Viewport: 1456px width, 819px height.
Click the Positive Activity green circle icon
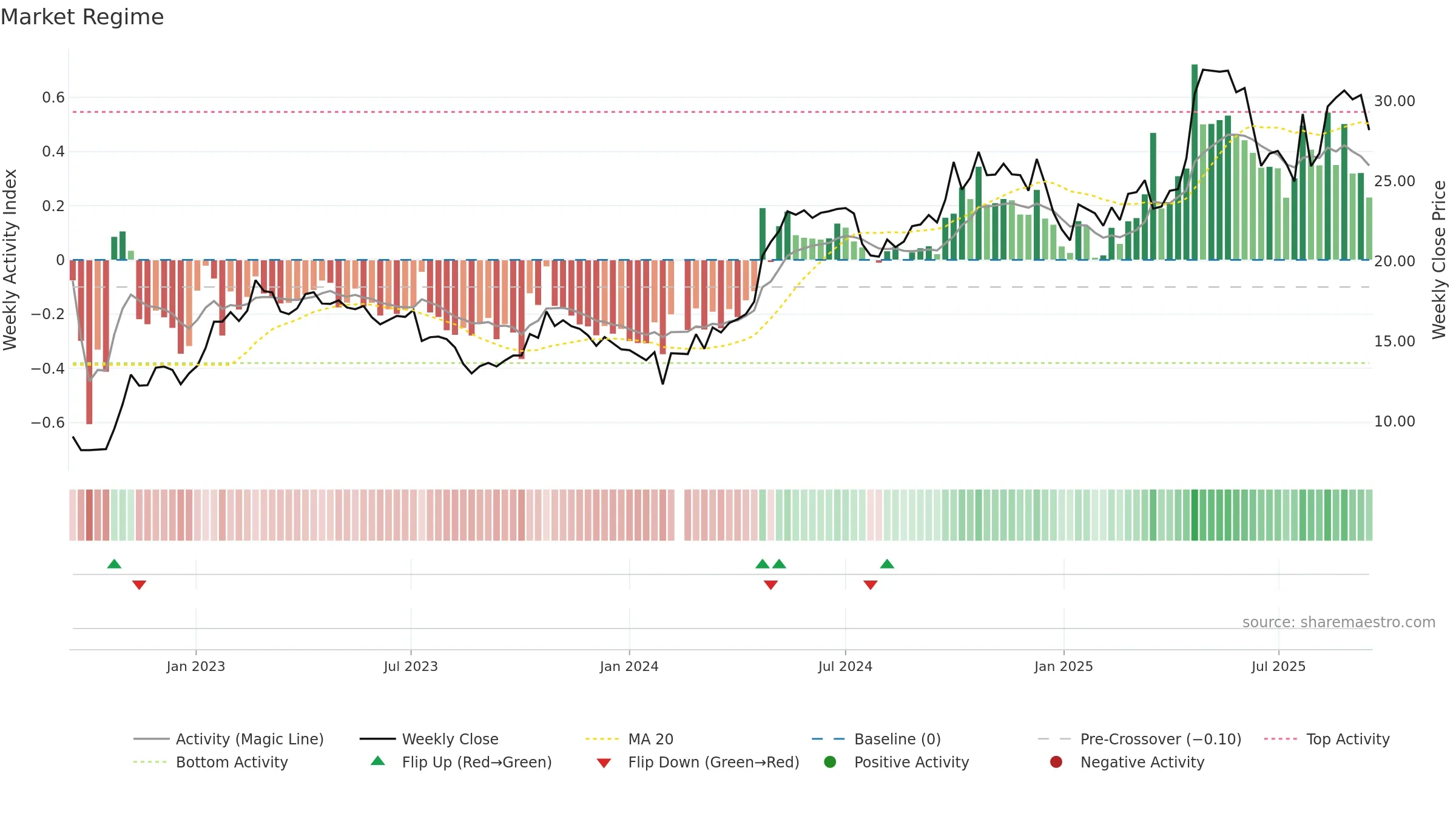point(830,762)
